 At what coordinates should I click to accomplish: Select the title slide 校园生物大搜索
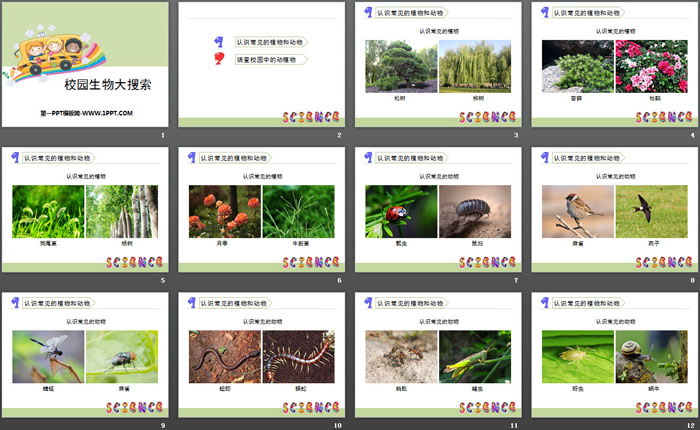coord(85,64)
